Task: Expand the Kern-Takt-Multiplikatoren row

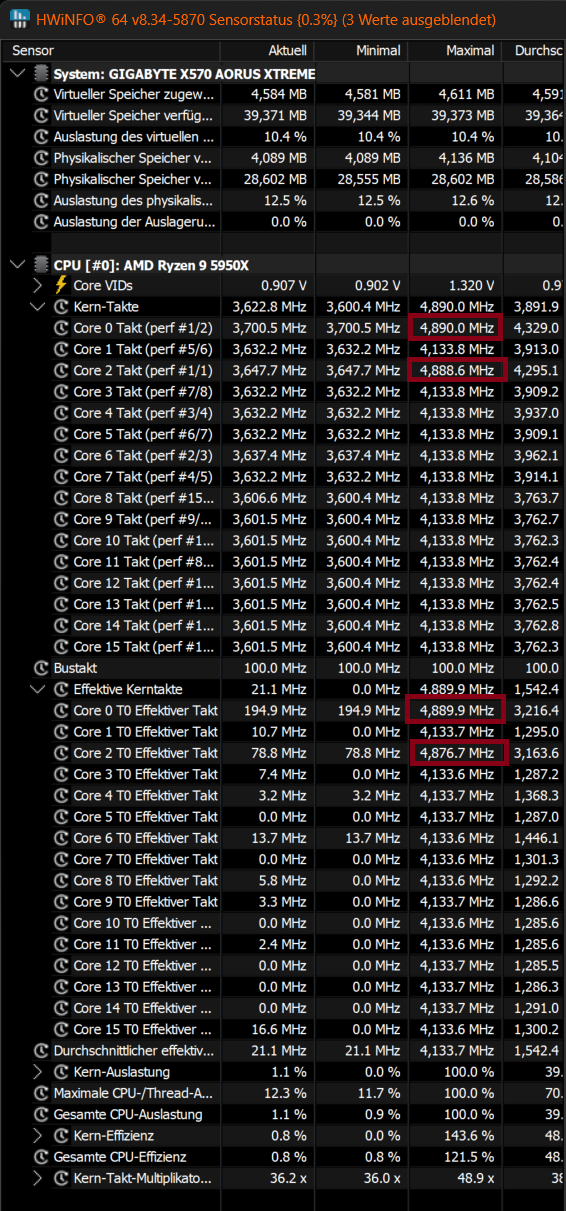Action: (39, 1178)
